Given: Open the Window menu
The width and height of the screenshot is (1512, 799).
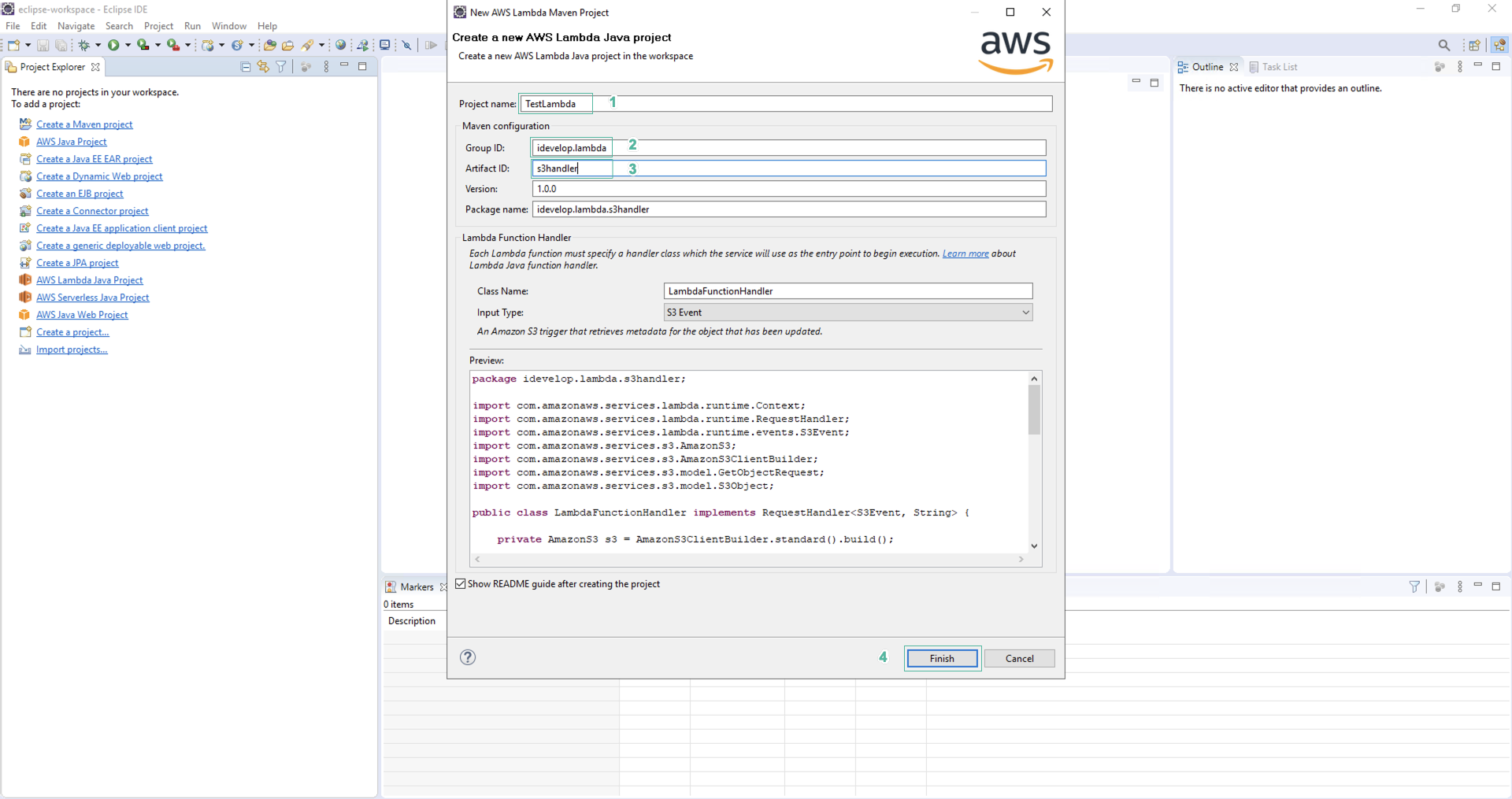Looking at the screenshot, I should coord(228,26).
